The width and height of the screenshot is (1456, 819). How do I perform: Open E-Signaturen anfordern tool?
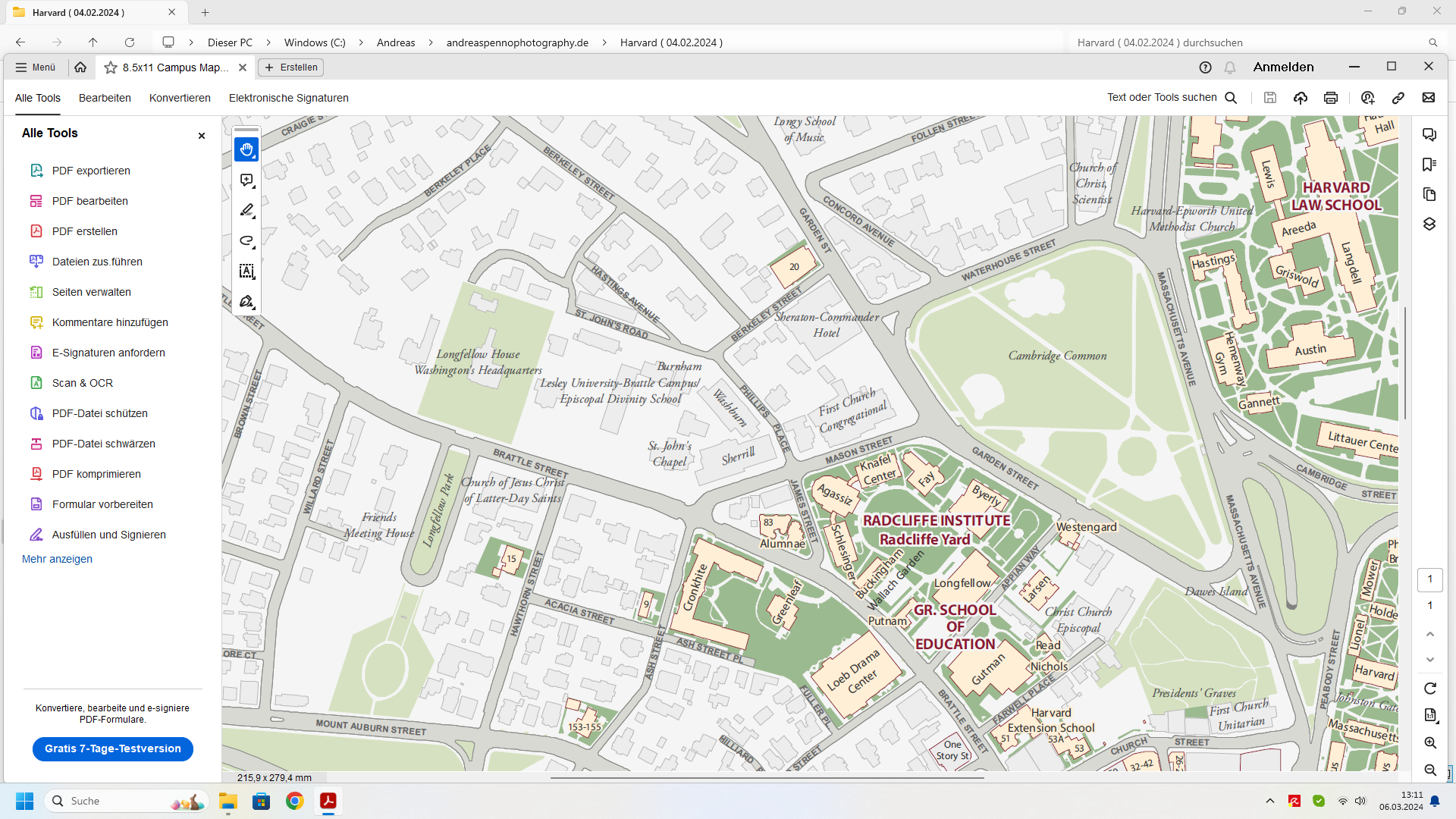coord(108,353)
